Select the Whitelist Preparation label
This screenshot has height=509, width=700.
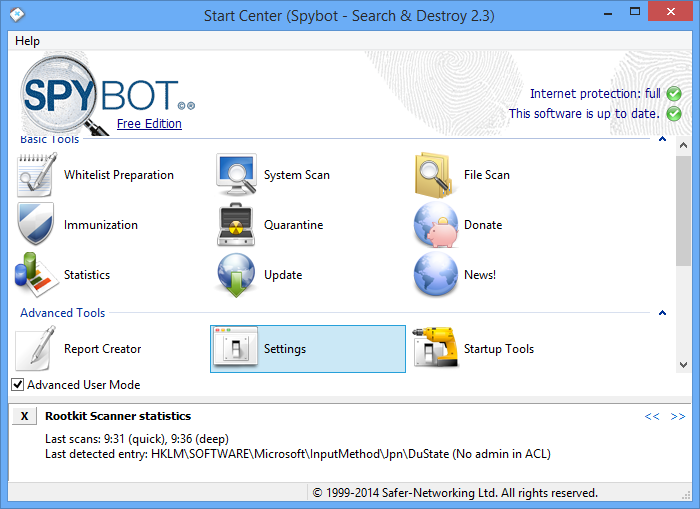tap(119, 175)
